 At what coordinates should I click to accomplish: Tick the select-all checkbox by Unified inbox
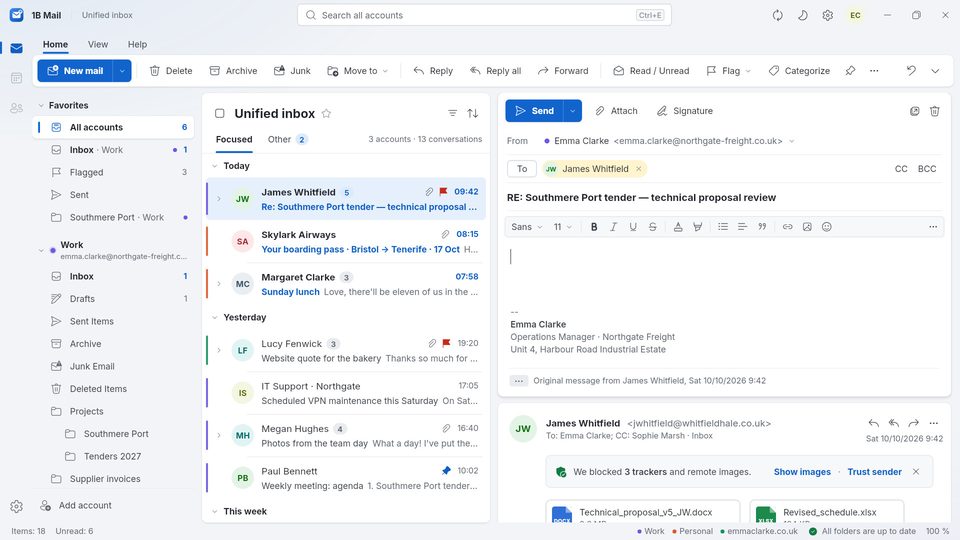pyautogui.click(x=220, y=113)
